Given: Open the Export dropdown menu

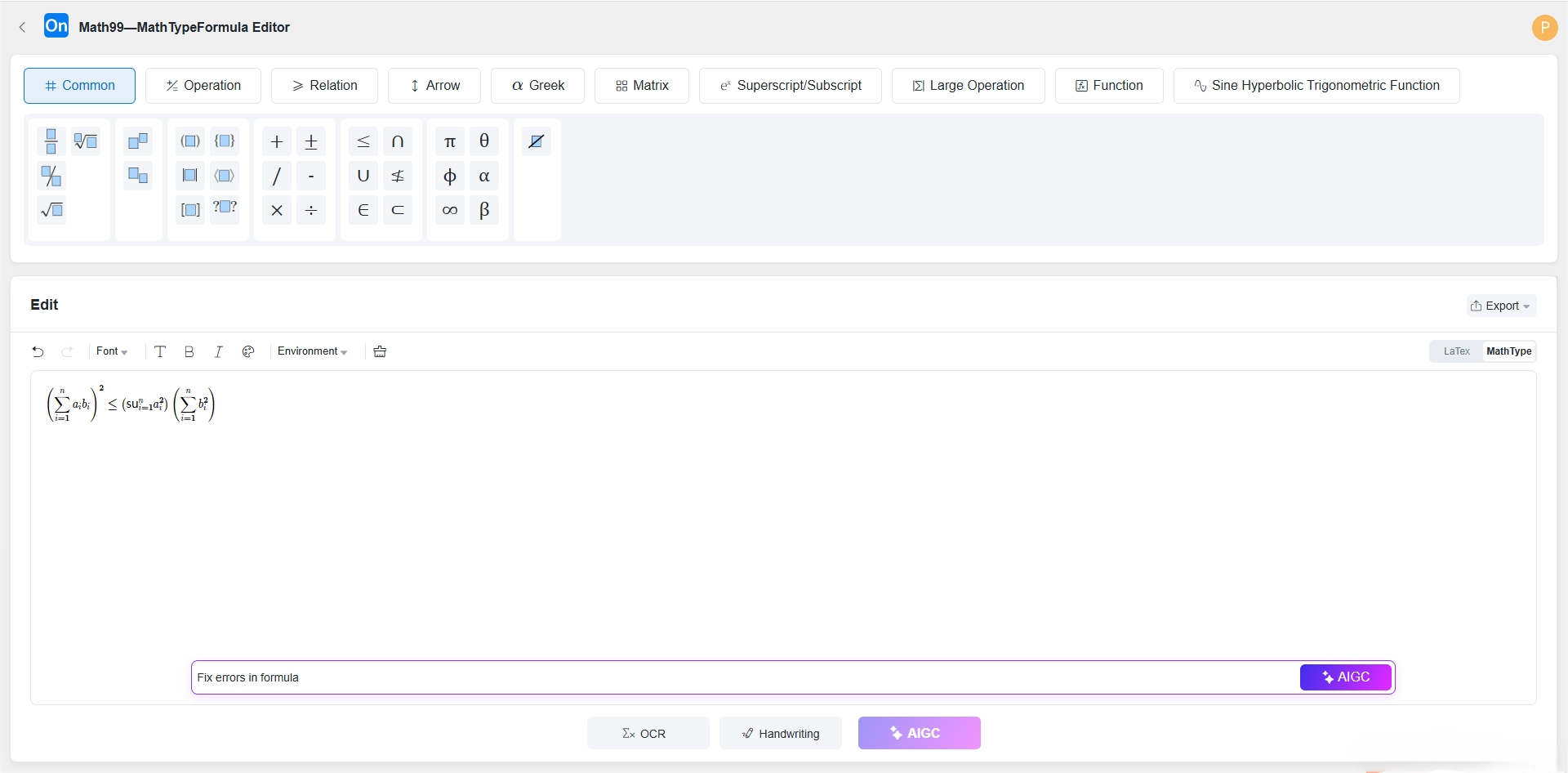Looking at the screenshot, I should point(1501,306).
